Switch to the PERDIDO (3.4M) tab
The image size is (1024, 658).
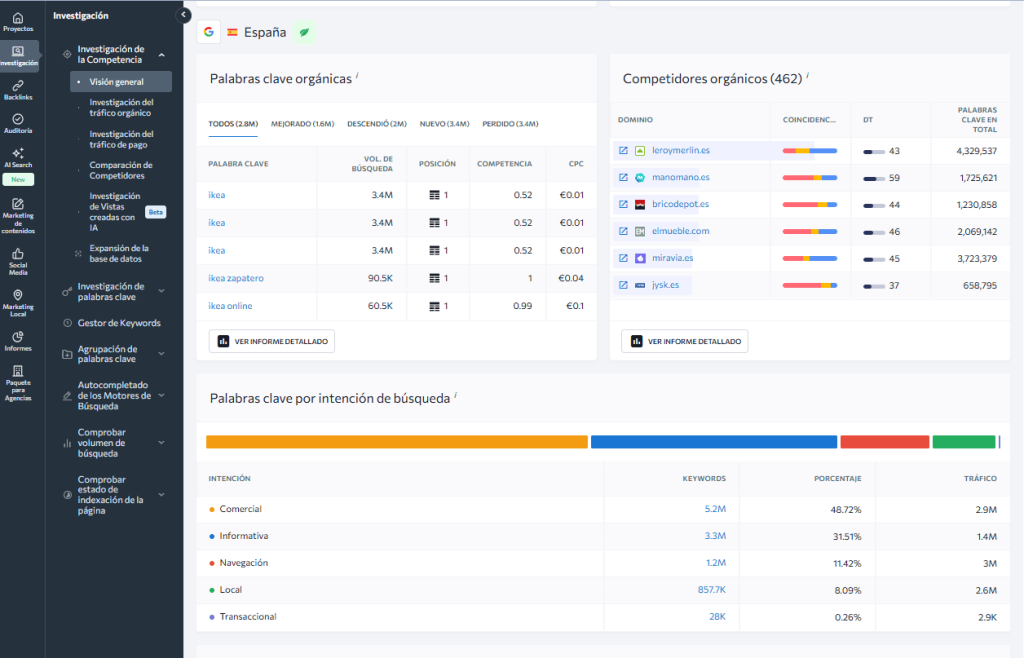click(510, 124)
